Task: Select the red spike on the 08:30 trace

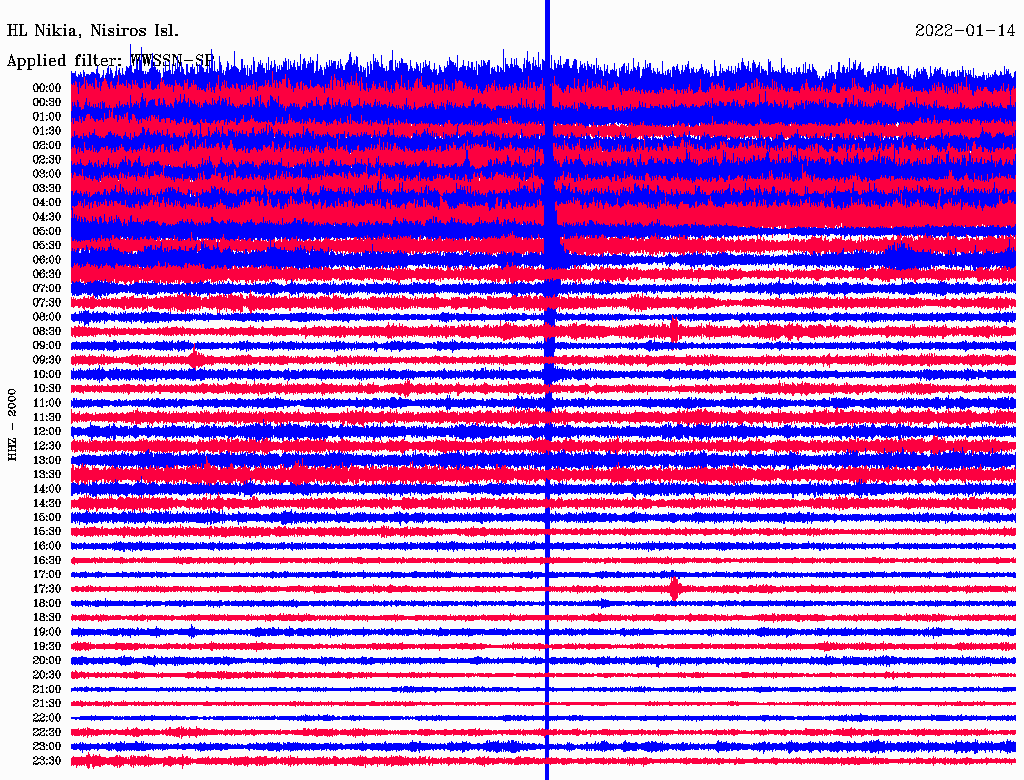Action: (x=675, y=329)
